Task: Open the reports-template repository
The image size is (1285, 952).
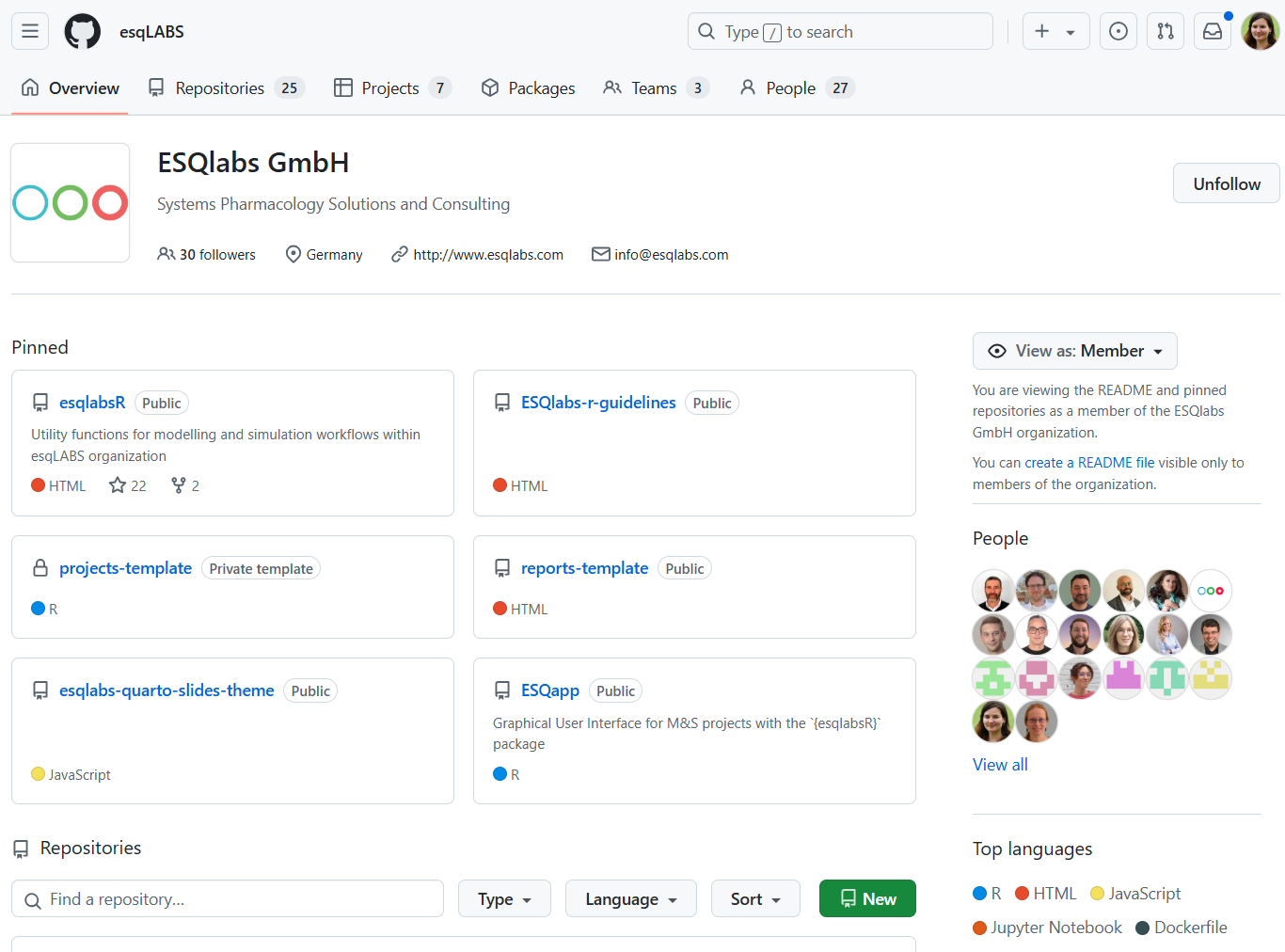Action: point(584,567)
